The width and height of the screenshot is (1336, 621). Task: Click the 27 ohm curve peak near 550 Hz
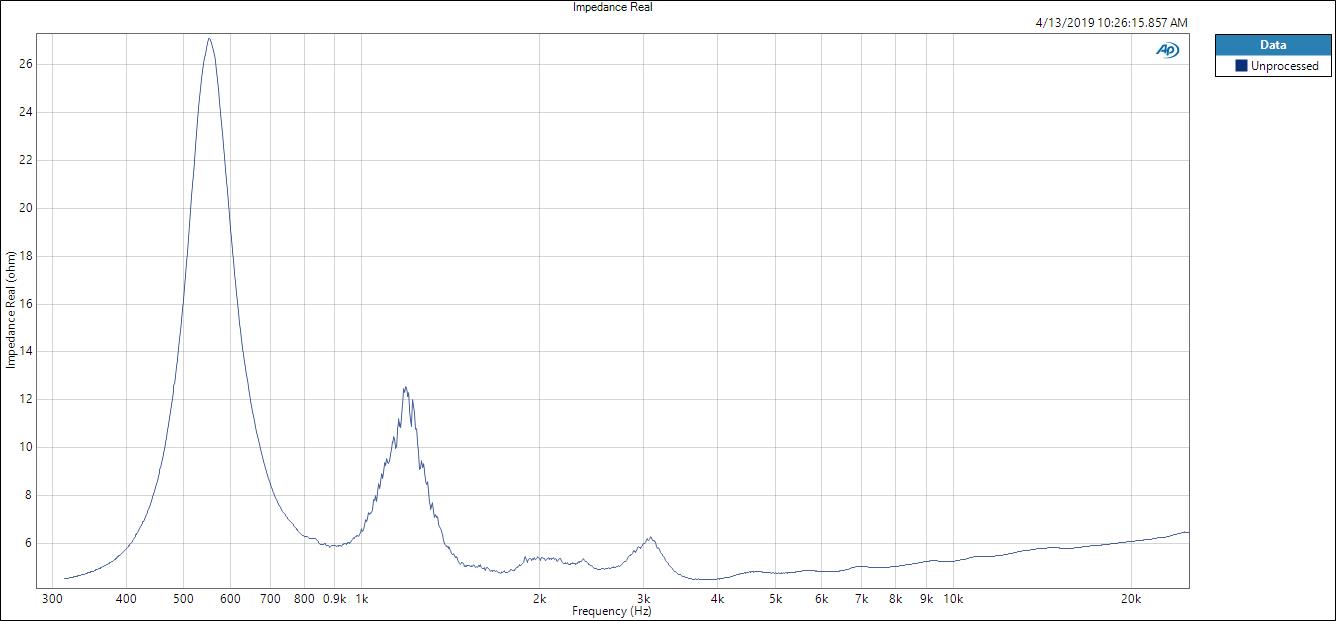point(208,39)
